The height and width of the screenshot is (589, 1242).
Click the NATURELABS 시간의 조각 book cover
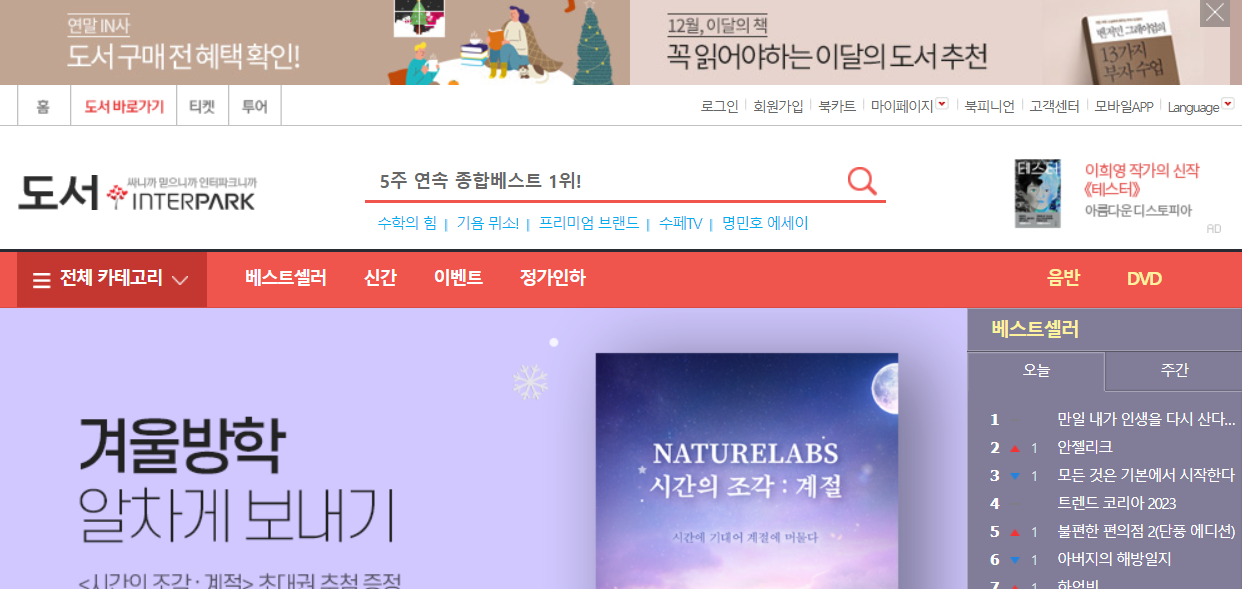tap(746, 471)
